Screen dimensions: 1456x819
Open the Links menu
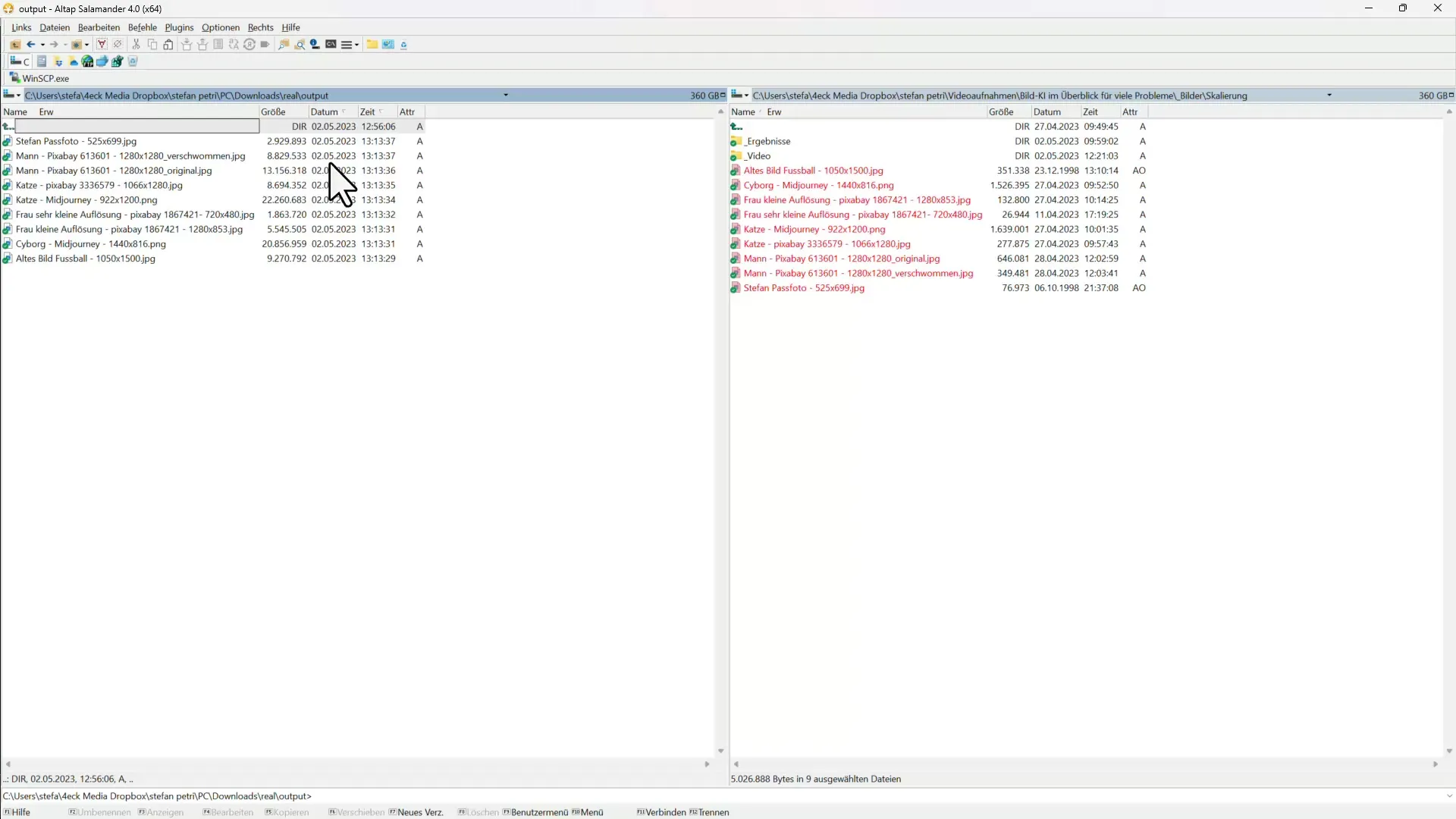tap(21, 27)
